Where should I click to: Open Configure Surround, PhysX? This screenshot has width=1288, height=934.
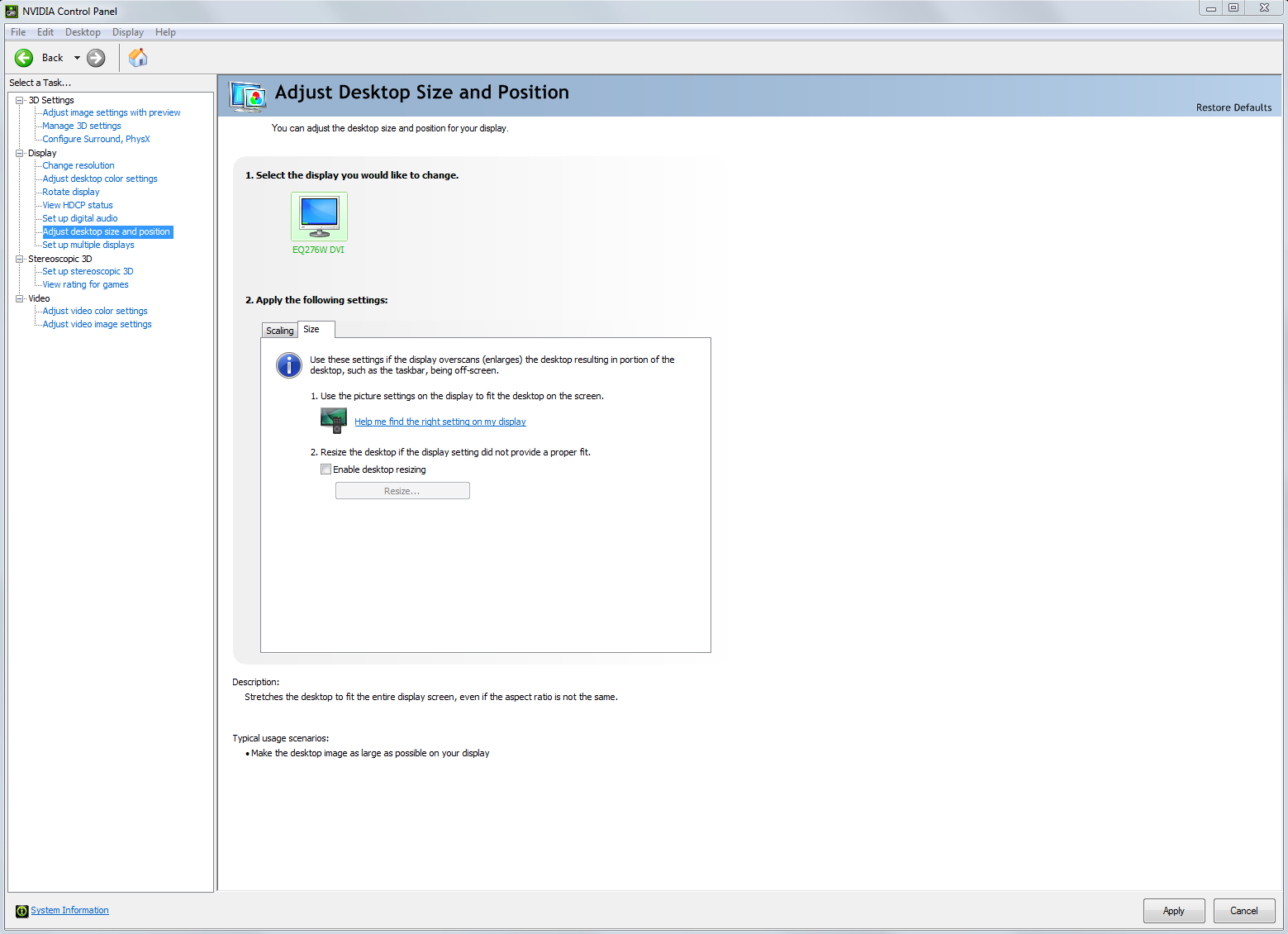[96, 139]
